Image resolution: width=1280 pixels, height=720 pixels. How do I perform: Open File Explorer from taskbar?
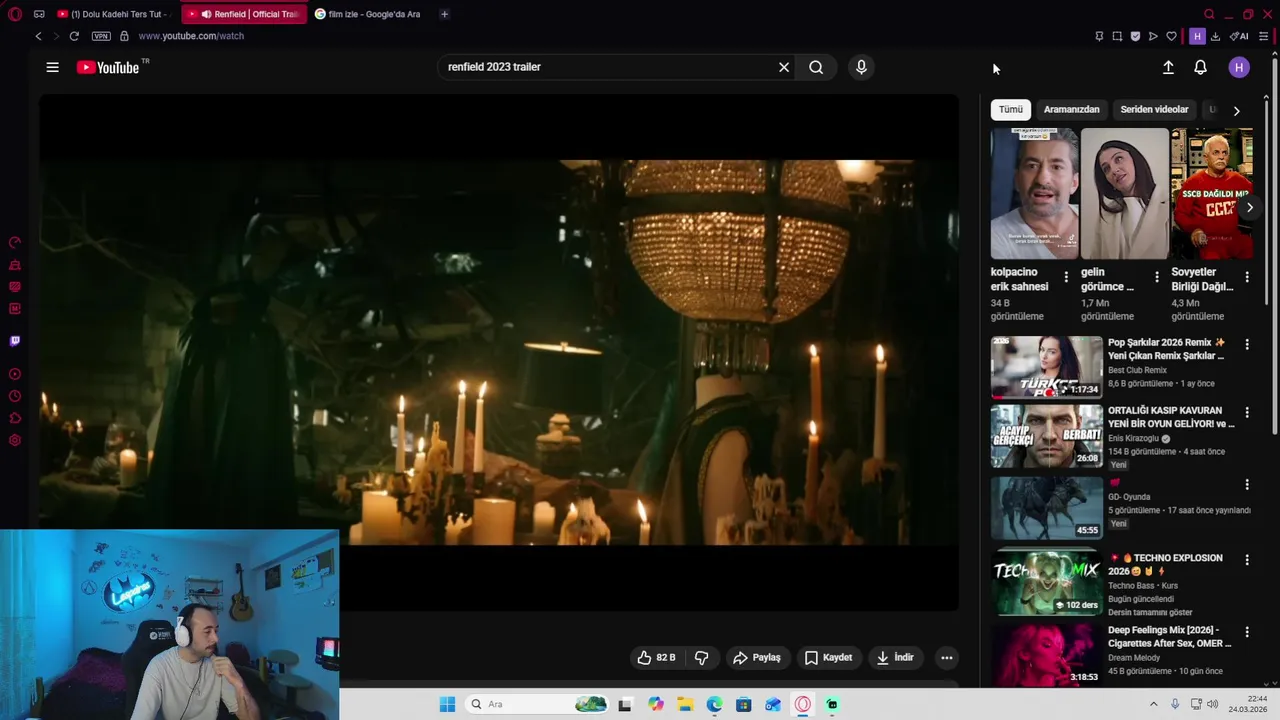pos(684,704)
